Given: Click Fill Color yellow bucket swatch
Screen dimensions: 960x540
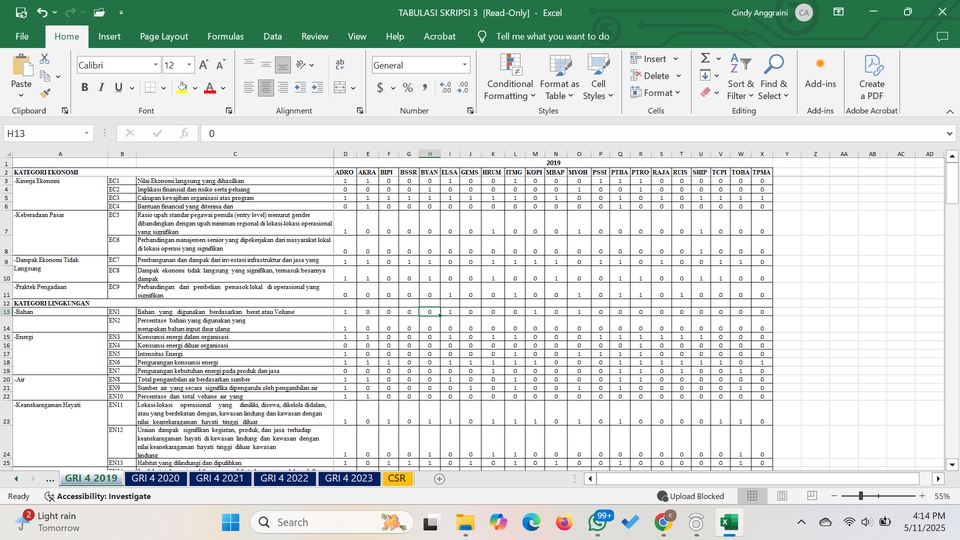Looking at the screenshot, I should pyautogui.click(x=182, y=88).
